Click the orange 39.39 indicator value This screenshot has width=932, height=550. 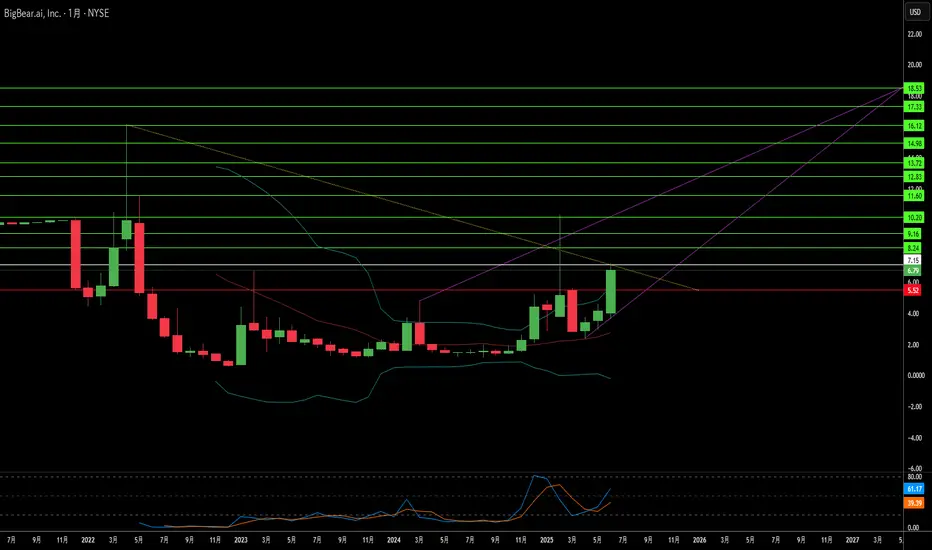tap(914, 503)
